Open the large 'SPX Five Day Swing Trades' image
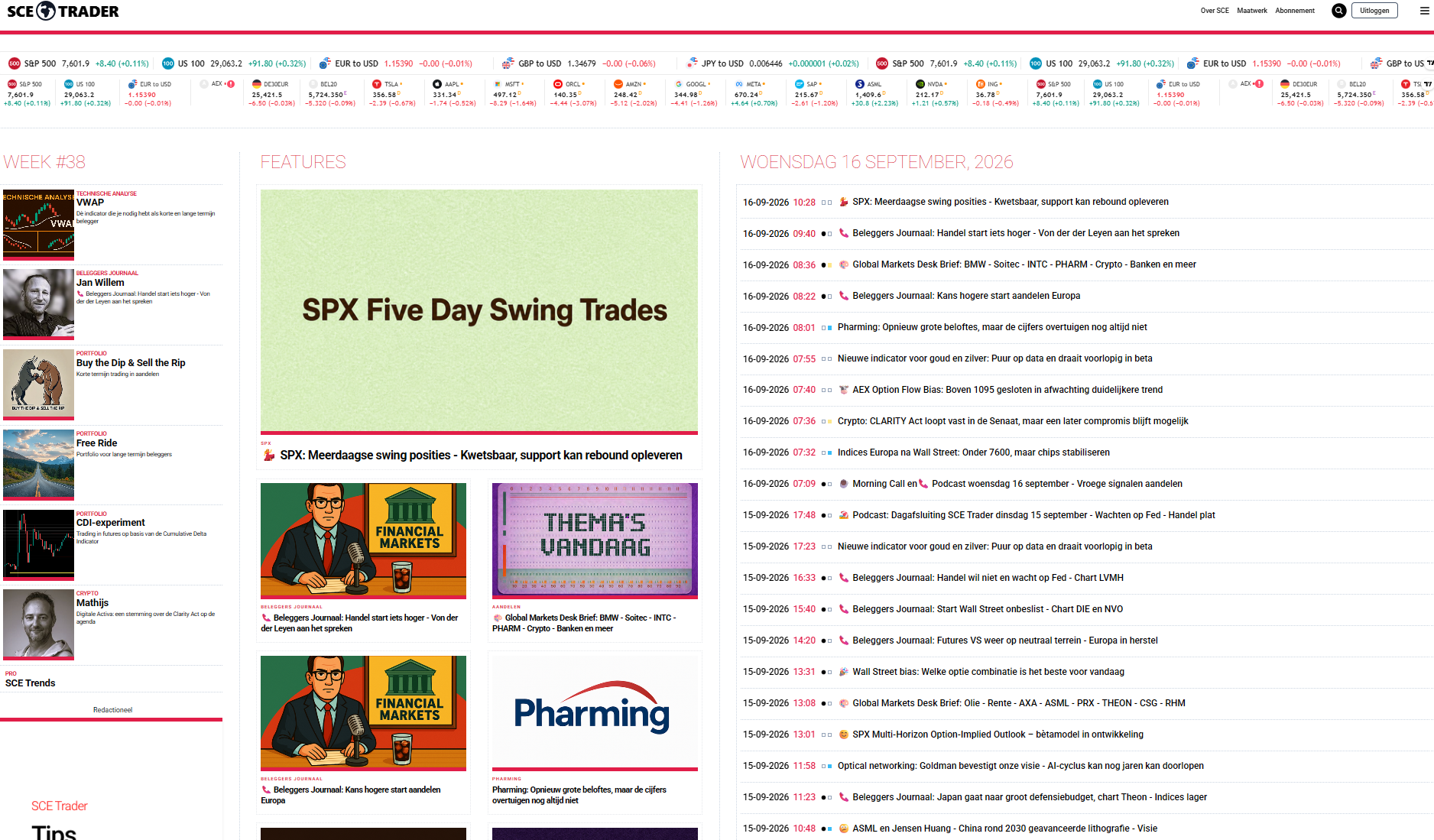The width and height of the screenshot is (1434, 840). 479,311
